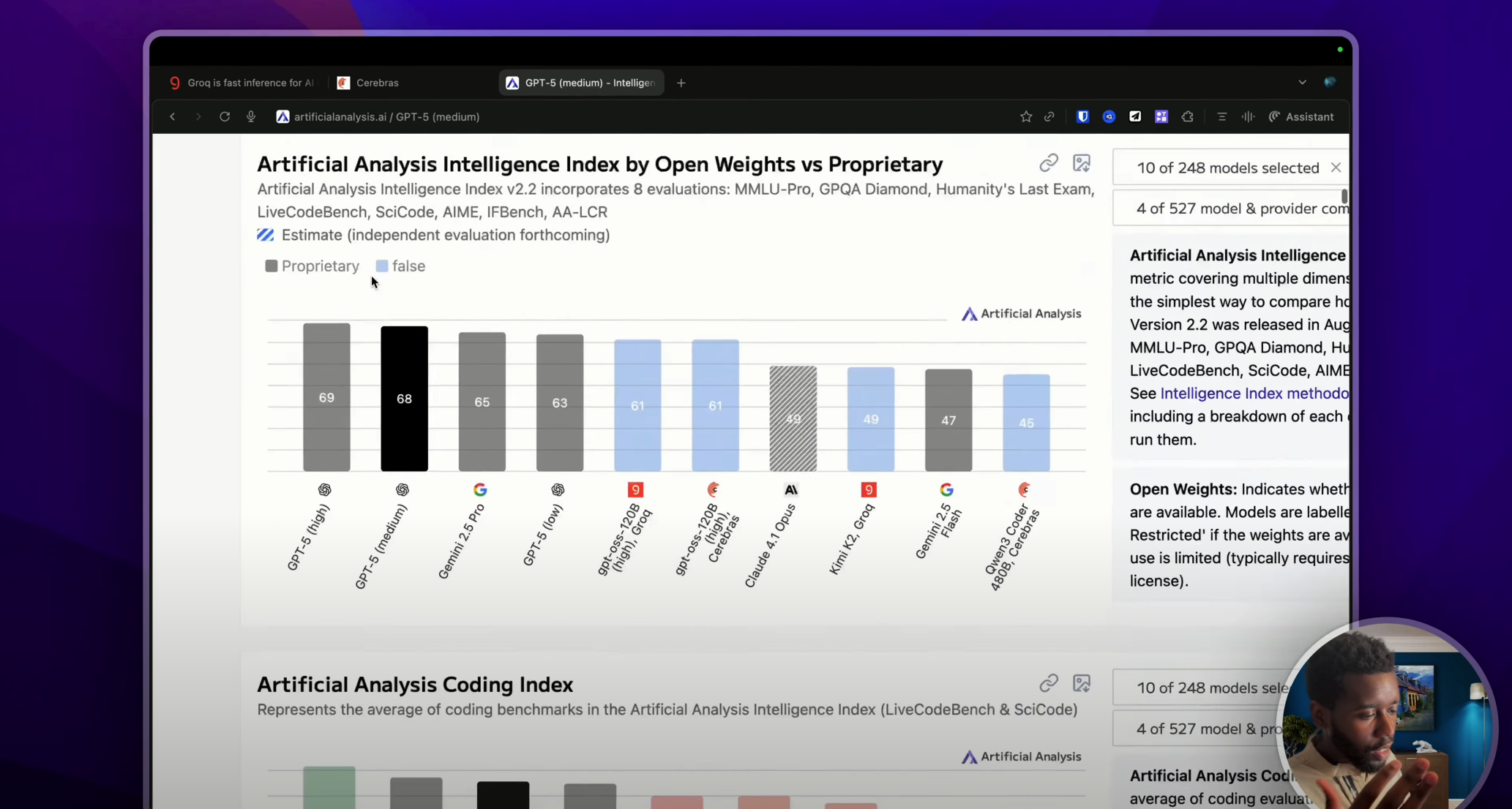The width and height of the screenshot is (1512, 809).
Task: Click the Google logo under Gemini 2.5 Flash
Action: [946, 489]
